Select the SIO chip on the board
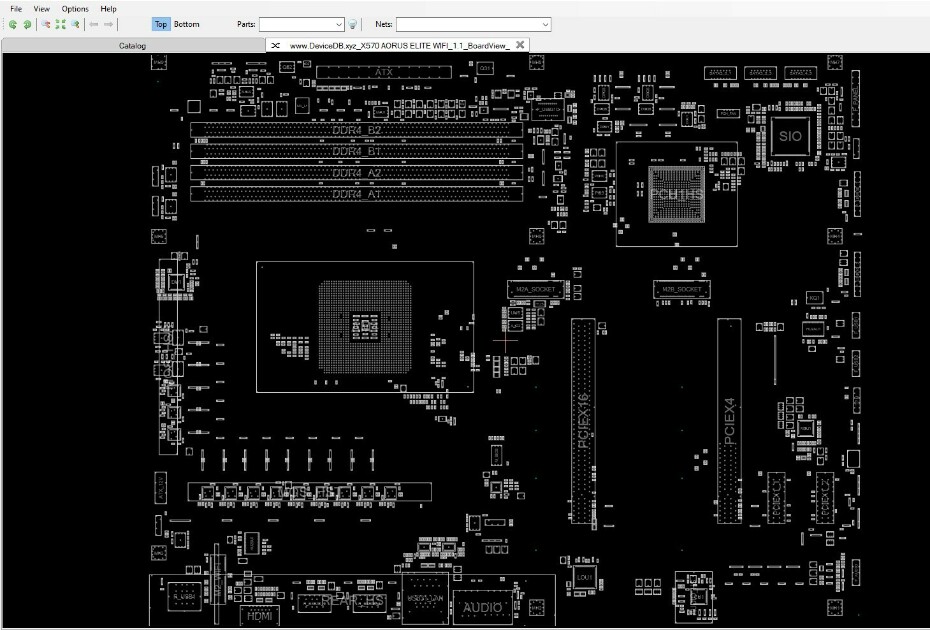This screenshot has width=930, height=630. coord(789,136)
